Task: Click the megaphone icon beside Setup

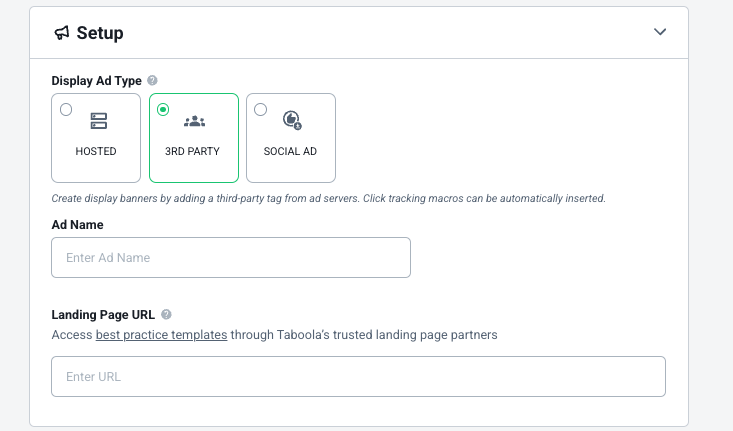Action: point(62,33)
